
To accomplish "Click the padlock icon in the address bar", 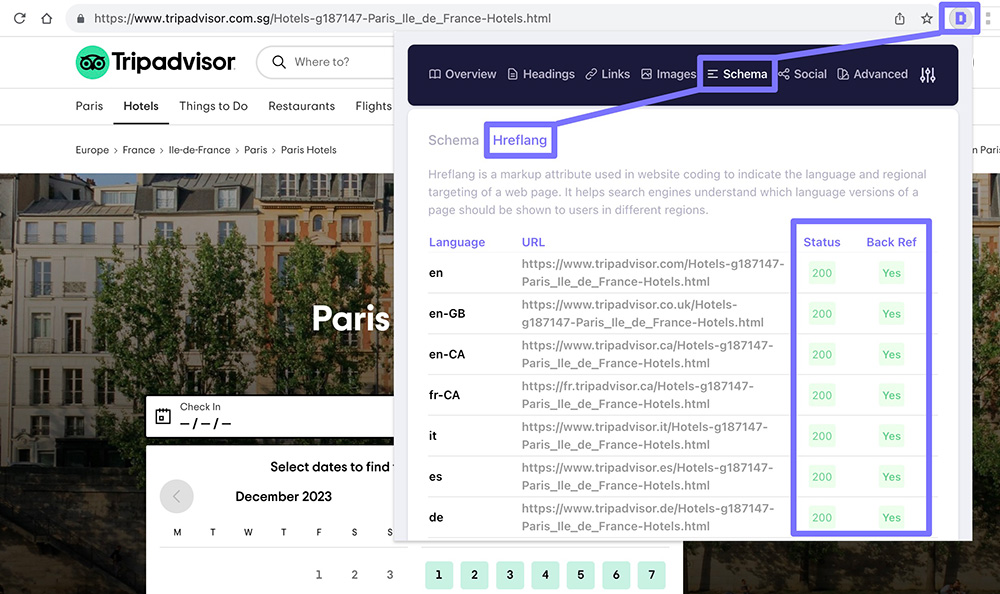I will pos(80,19).
